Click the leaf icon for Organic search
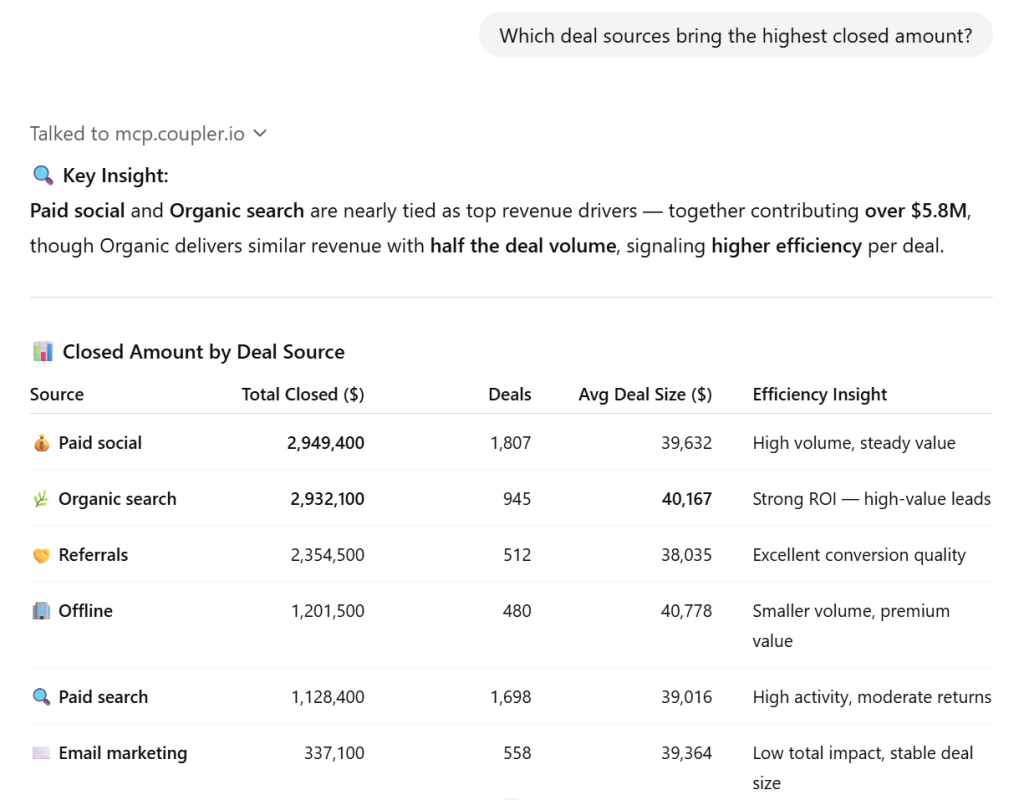The height and width of the screenshot is (800, 1024). coord(41,499)
